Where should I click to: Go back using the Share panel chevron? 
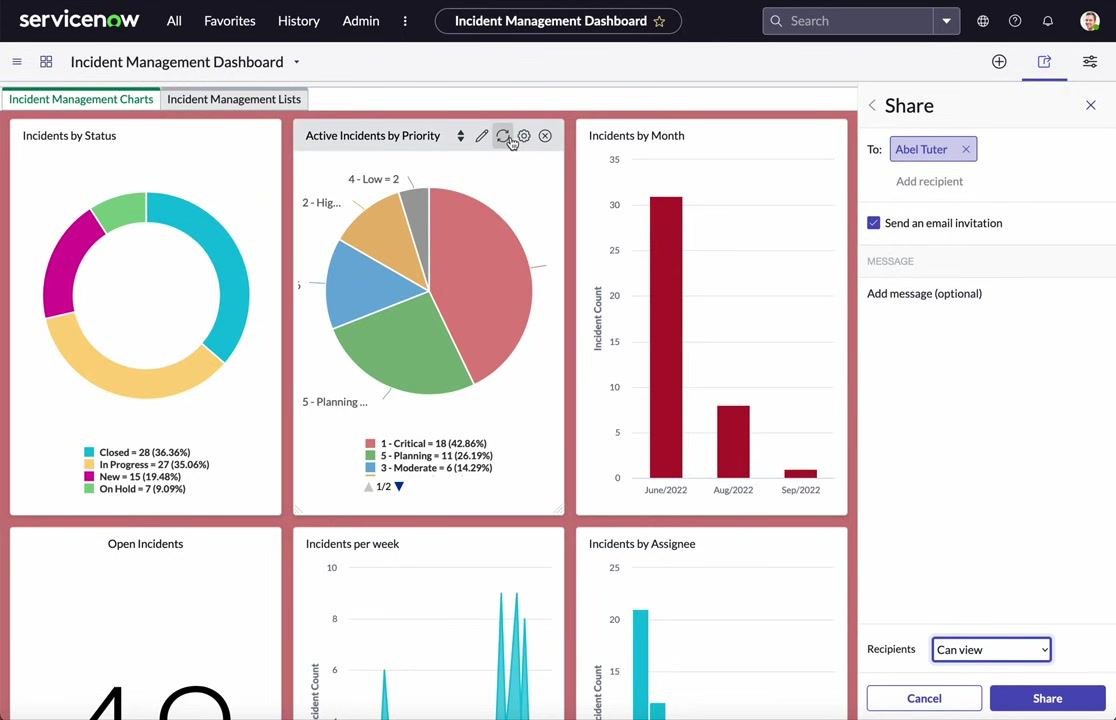(872, 105)
